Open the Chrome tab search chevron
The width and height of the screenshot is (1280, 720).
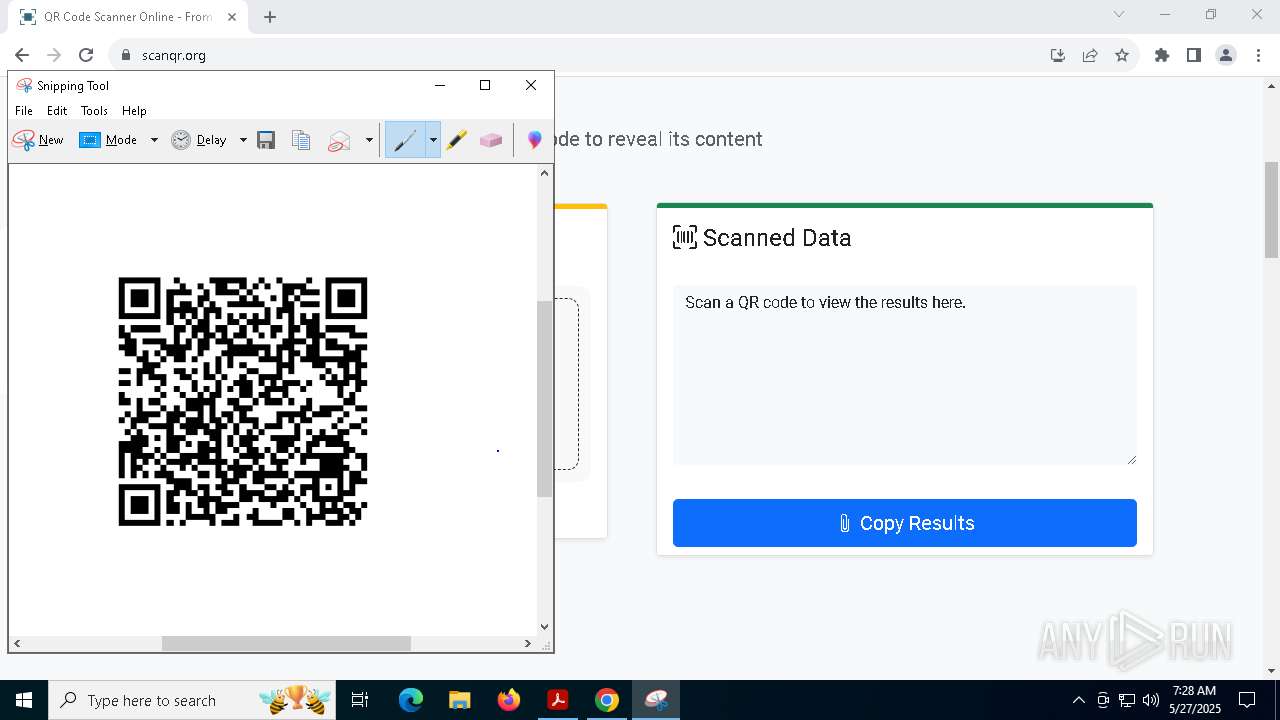click(1119, 14)
